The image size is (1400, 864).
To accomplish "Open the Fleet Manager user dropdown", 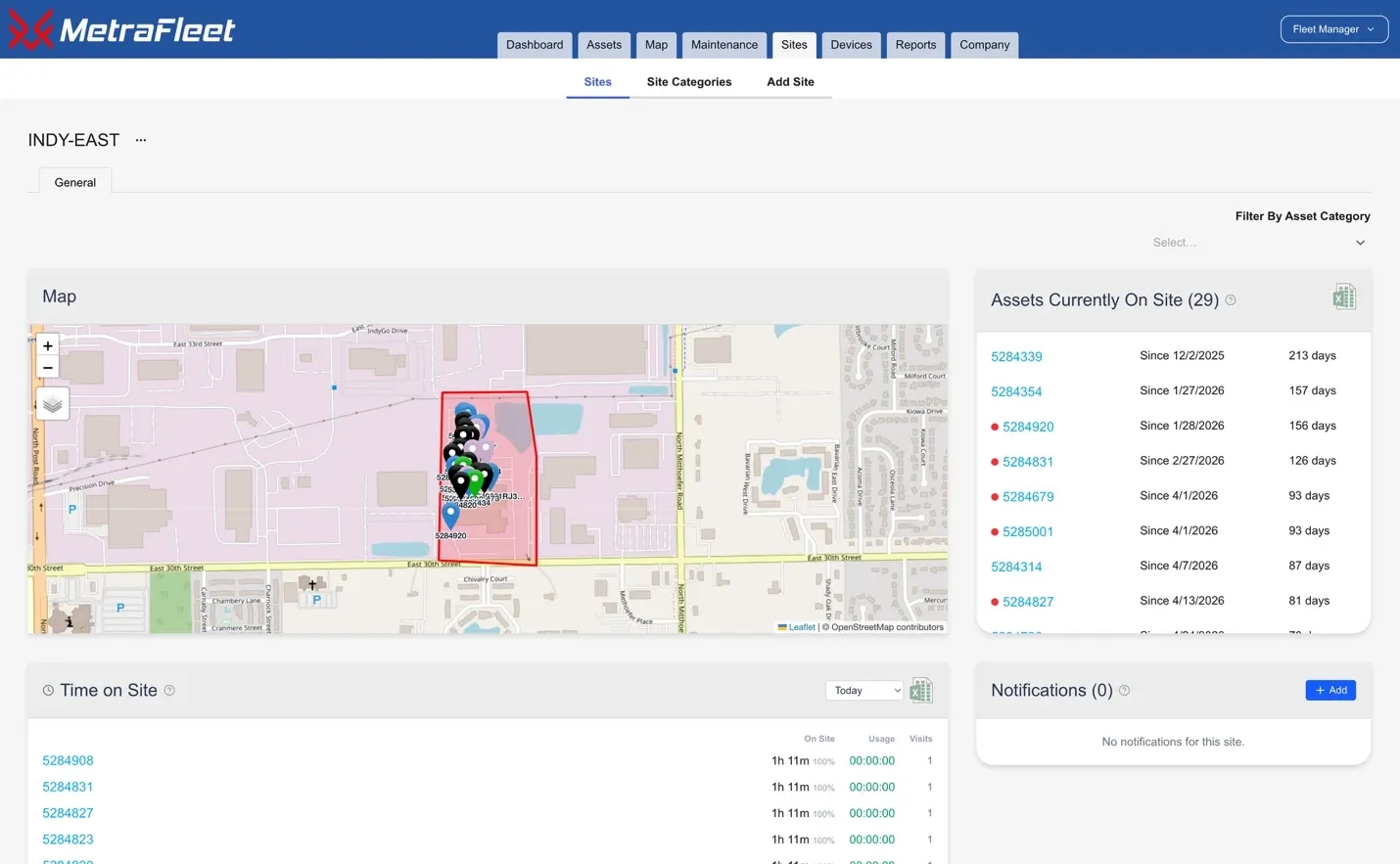I will click(1333, 29).
